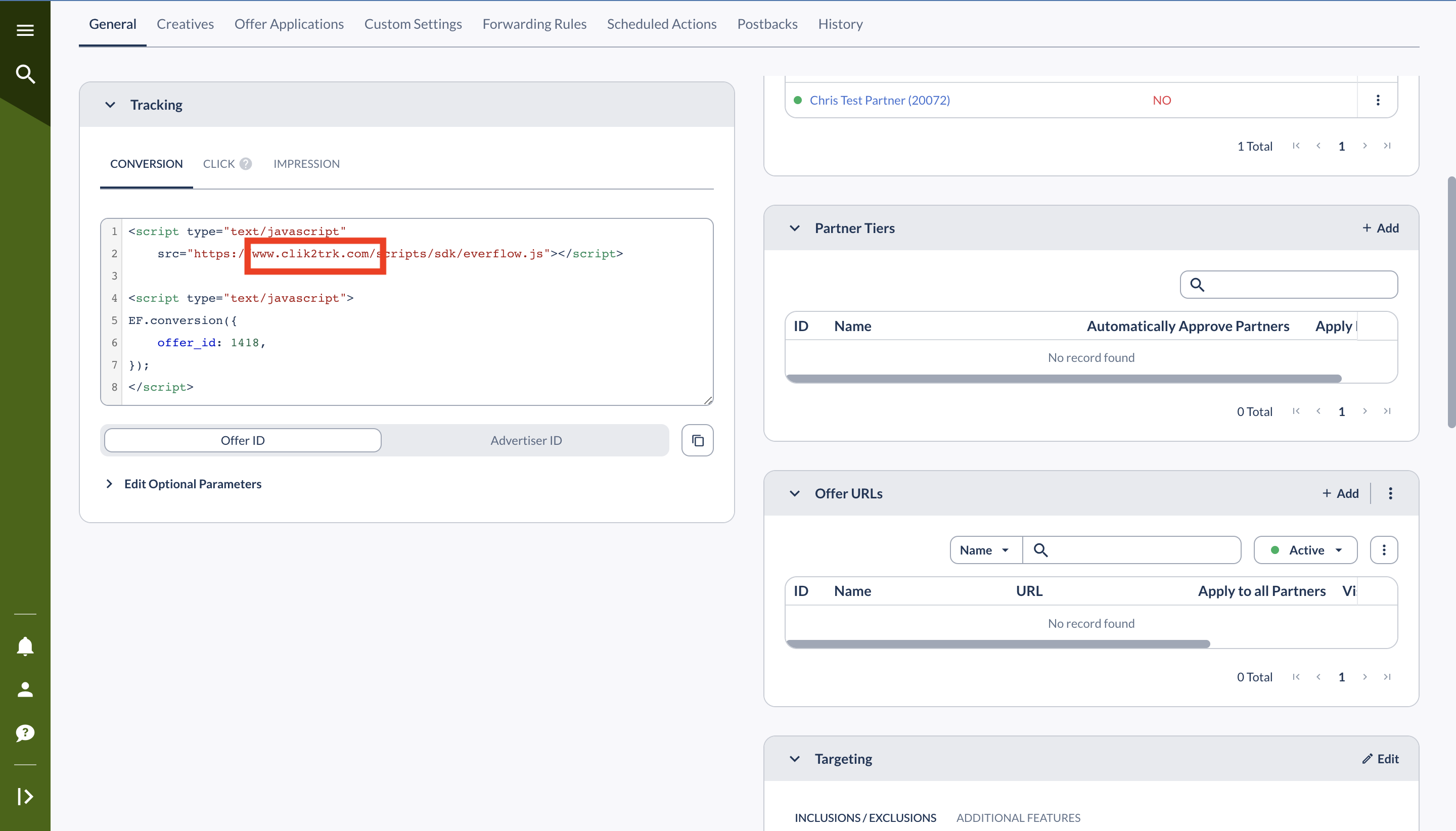The width and height of the screenshot is (1456, 831).
Task: Click Partner Tiers horizontal scrollbar
Action: [1064, 379]
